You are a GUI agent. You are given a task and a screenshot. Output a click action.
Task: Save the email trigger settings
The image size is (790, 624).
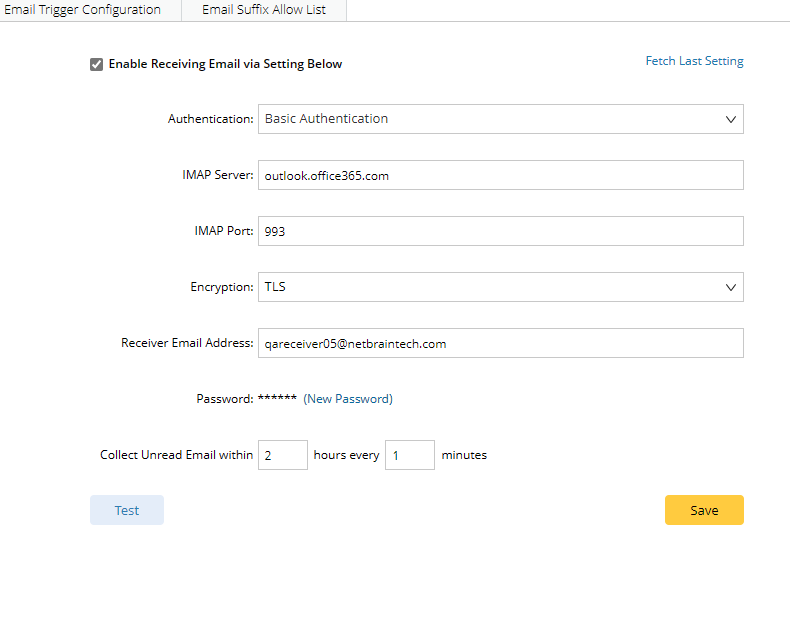(x=704, y=510)
